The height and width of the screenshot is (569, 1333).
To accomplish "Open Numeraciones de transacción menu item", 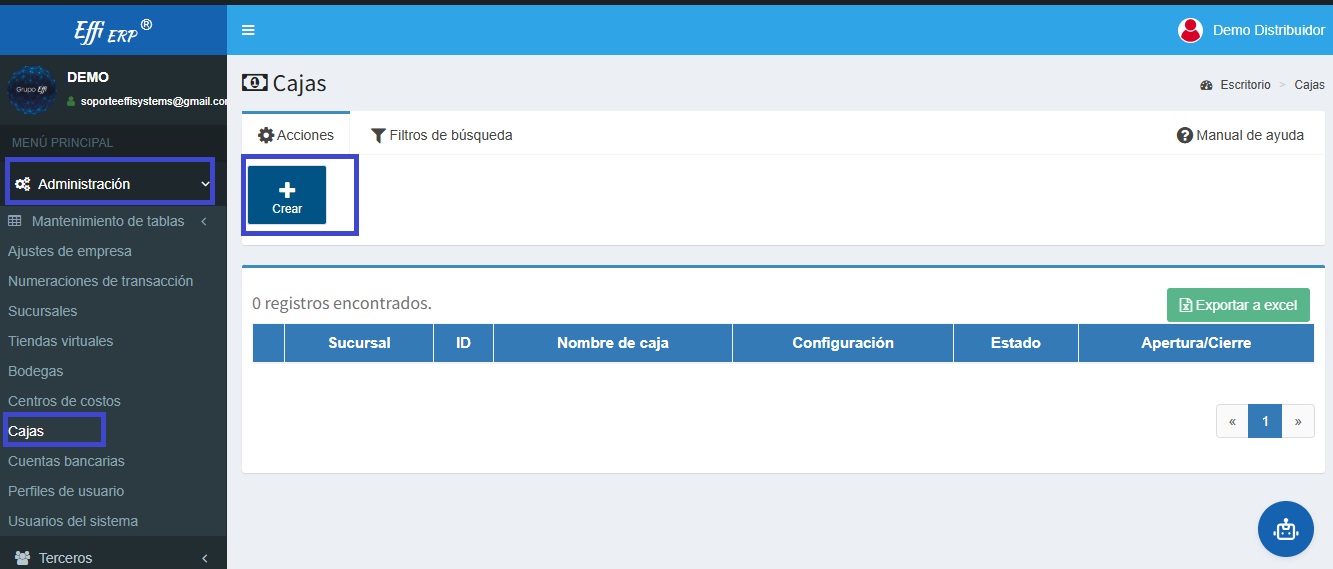I will point(100,281).
